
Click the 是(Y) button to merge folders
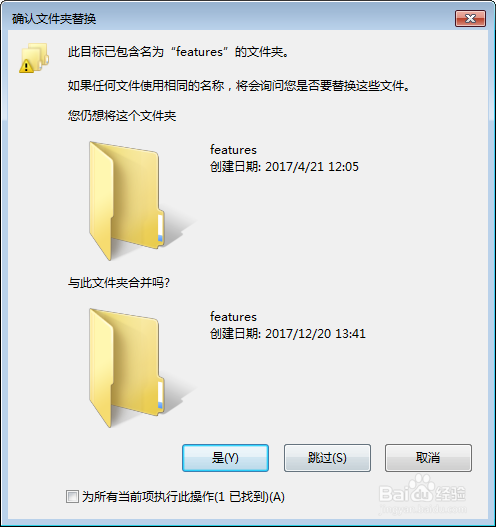(x=225, y=458)
